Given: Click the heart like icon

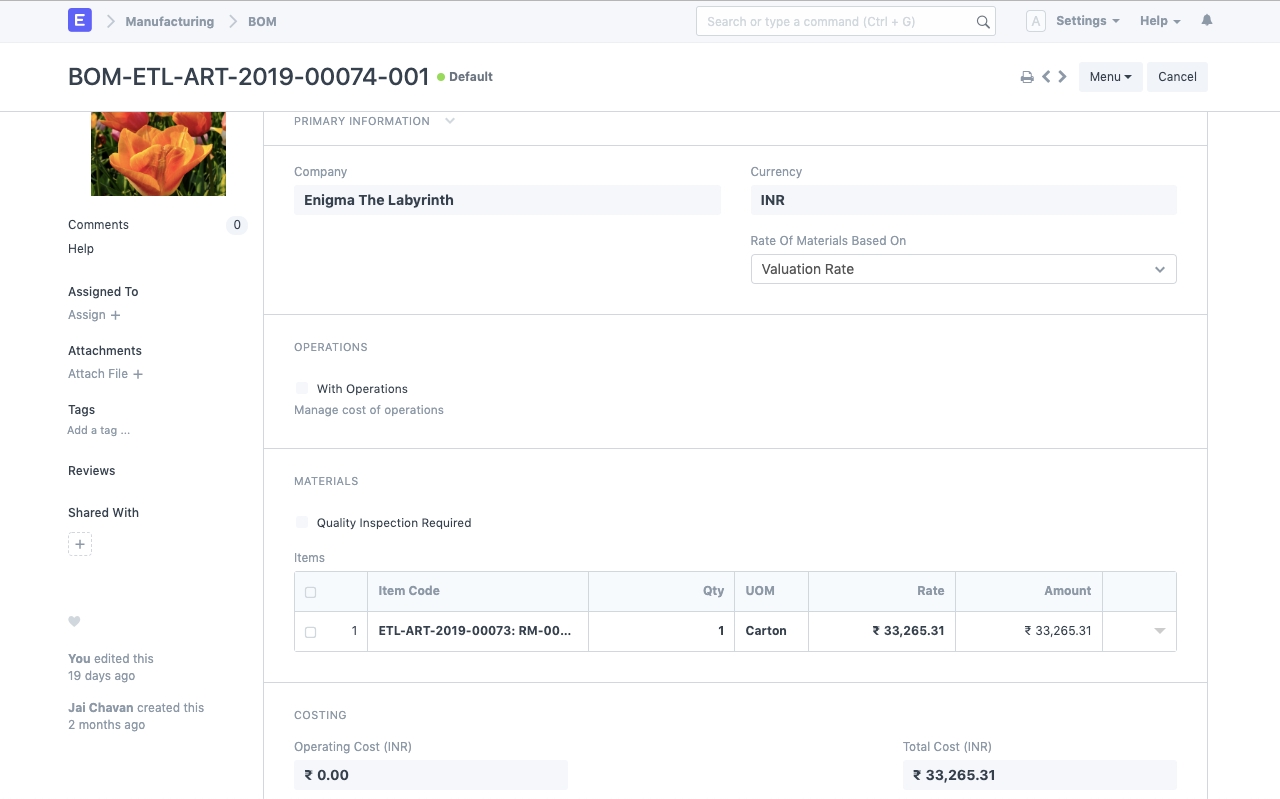Looking at the screenshot, I should [x=74, y=622].
